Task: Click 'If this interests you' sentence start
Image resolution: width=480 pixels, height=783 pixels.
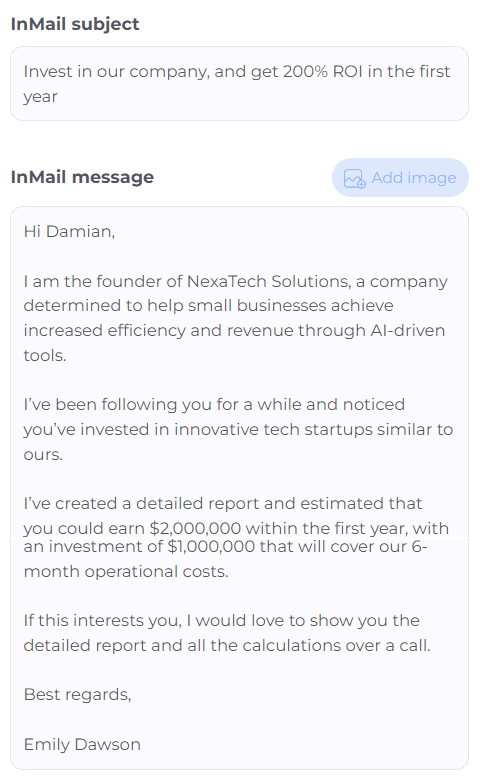Action: (102, 620)
